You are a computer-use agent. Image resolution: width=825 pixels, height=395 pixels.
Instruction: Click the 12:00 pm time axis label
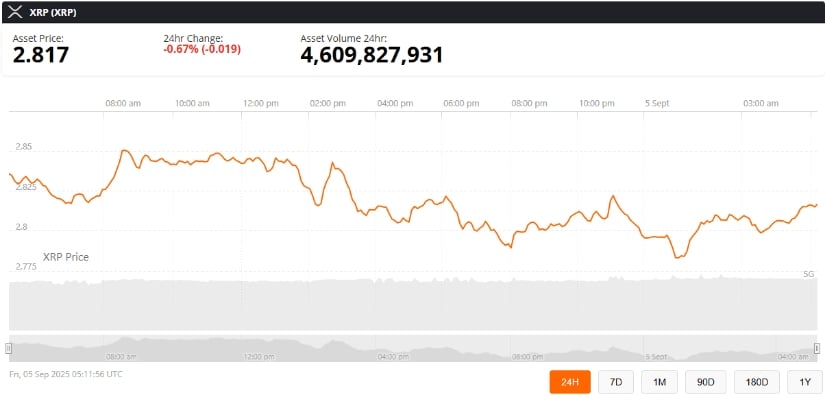pos(261,104)
